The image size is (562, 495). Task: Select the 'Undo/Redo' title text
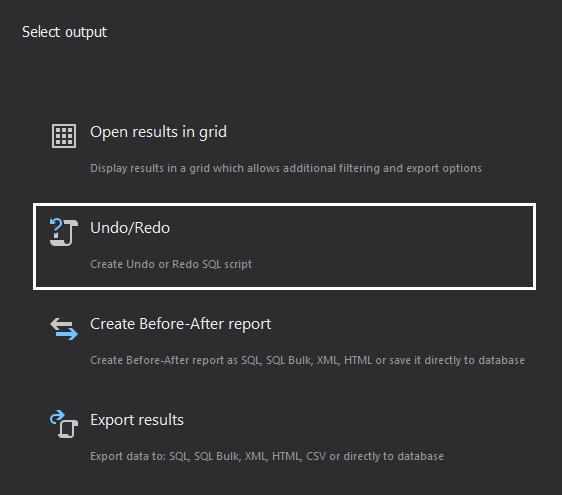tap(130, 228)
